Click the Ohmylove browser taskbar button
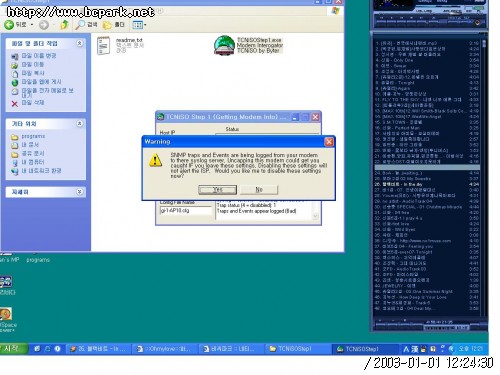The image size is (500, 375). coord(165,349)
